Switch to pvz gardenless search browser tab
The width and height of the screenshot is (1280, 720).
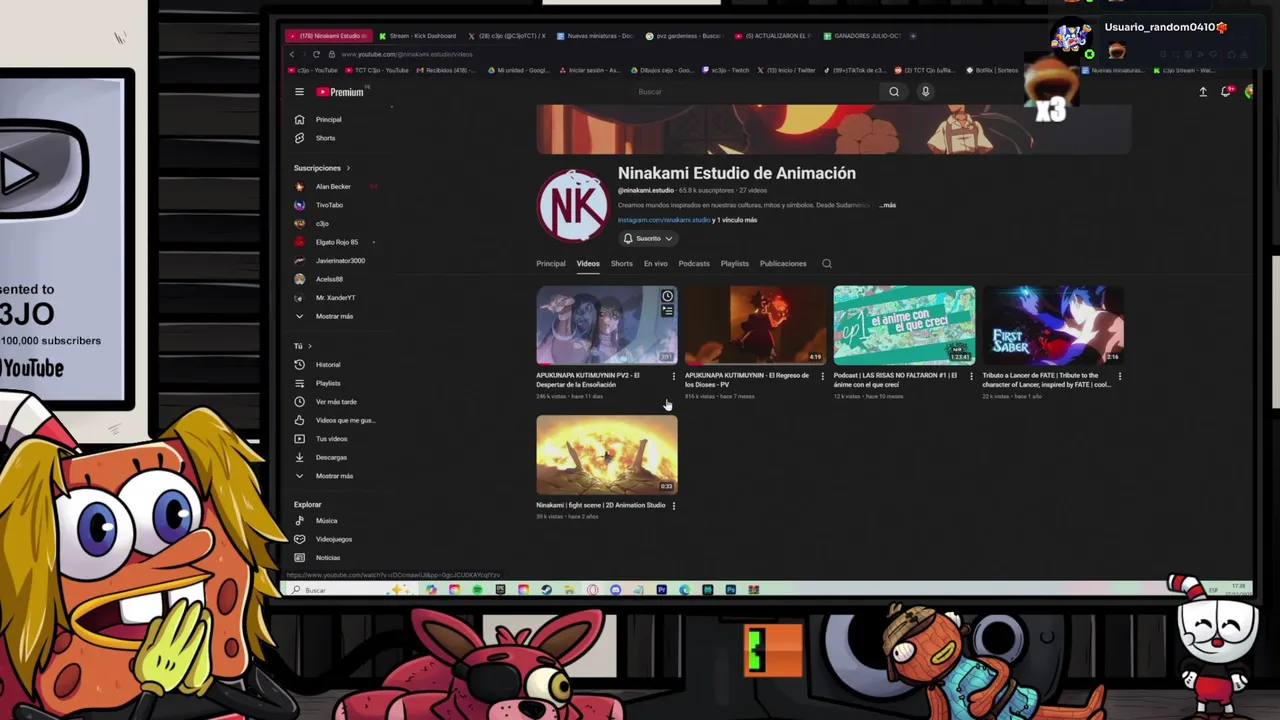pyautogui.click(x=685, y=36)
